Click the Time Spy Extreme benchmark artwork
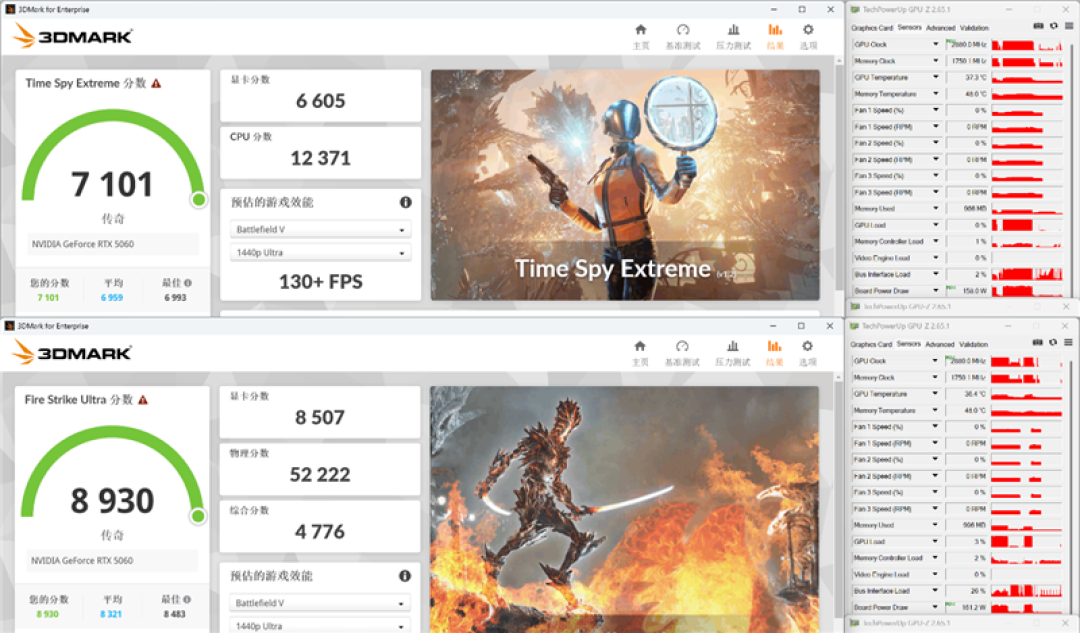This screenshot has width=1080, height=633. [x=625, y=185]
